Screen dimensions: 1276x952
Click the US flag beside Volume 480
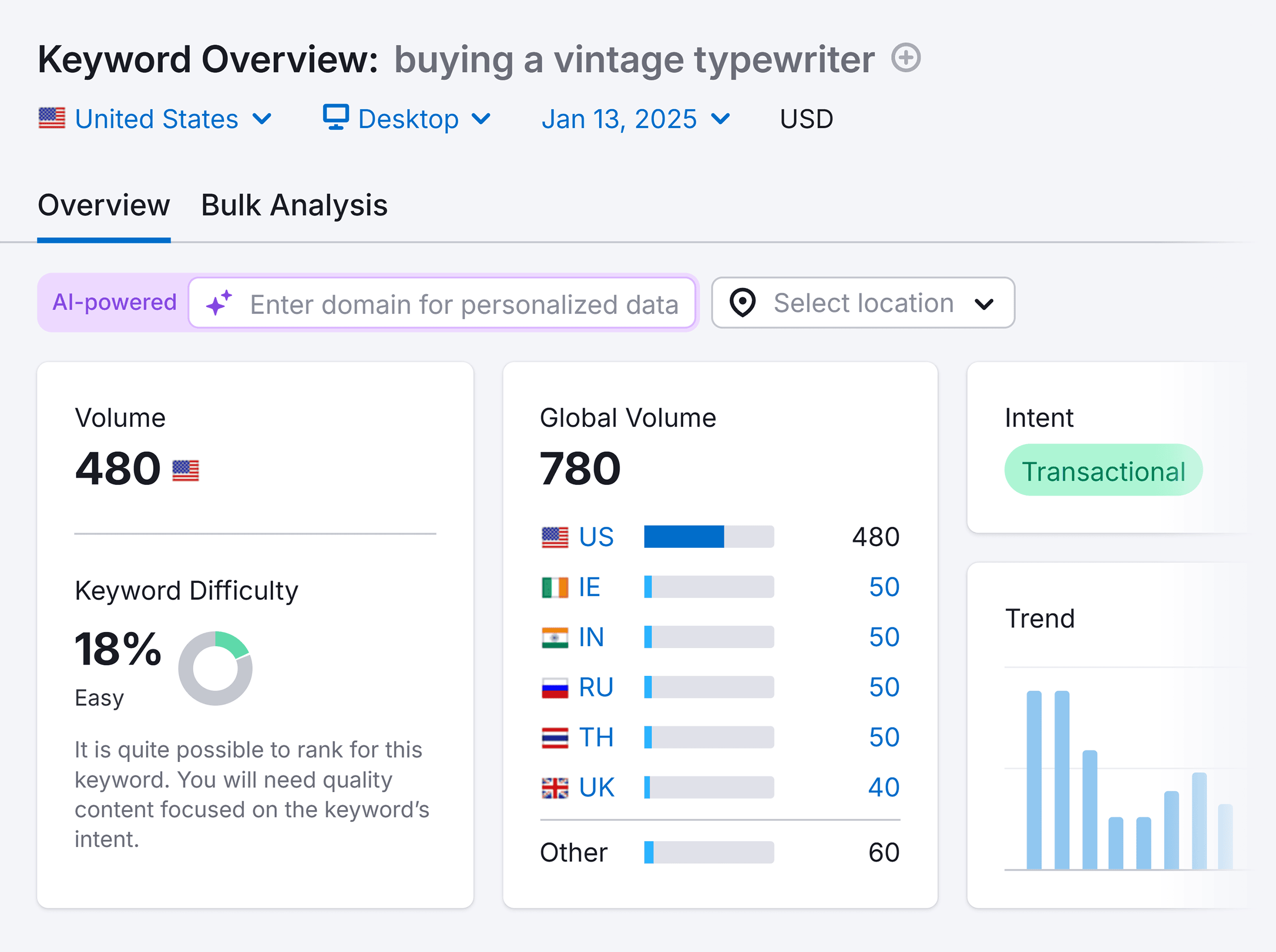[185, 470]
